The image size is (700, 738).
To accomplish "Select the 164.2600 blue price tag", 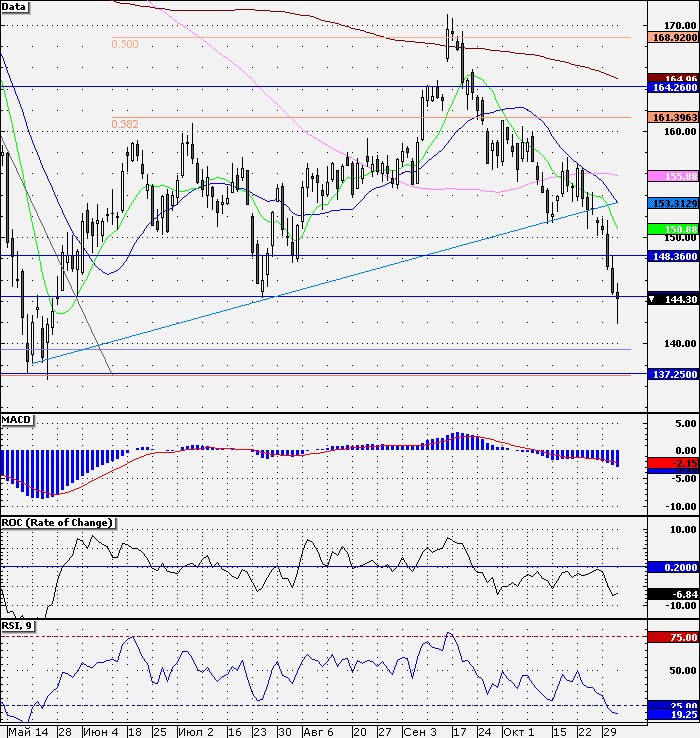I will 673,88.
